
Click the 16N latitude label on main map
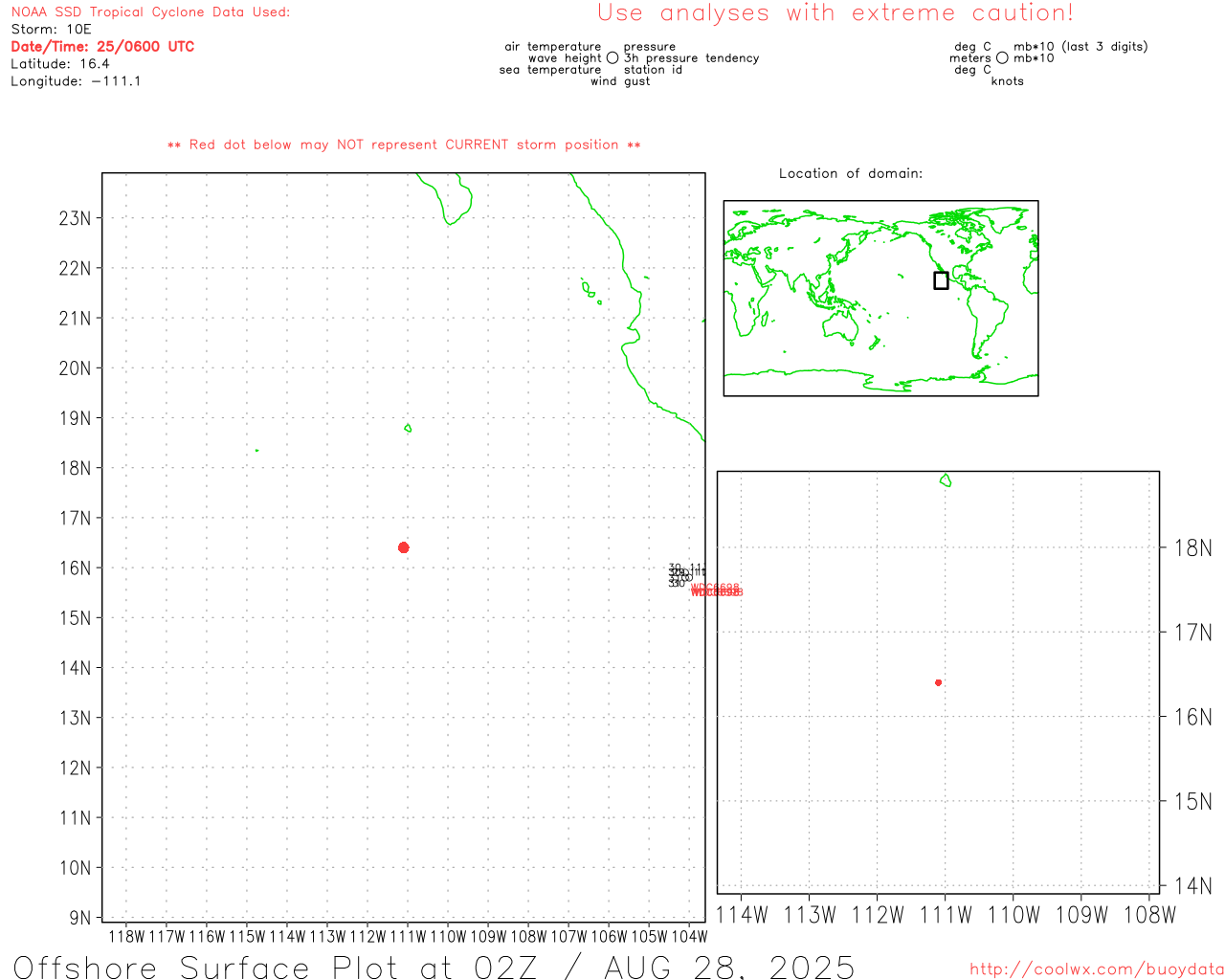75,568
